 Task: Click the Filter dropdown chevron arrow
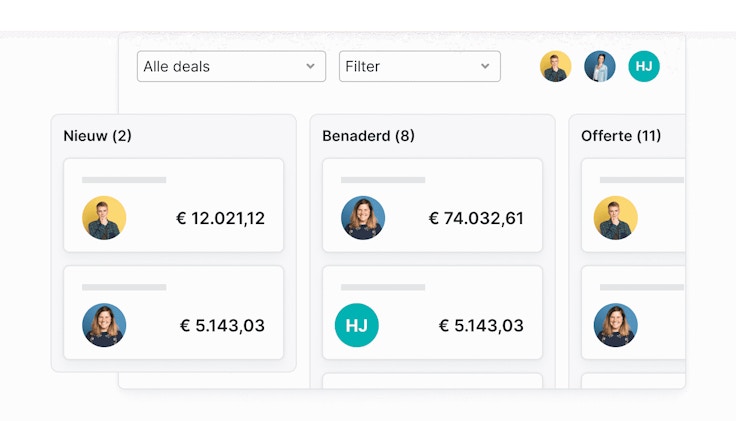[485, 67]
